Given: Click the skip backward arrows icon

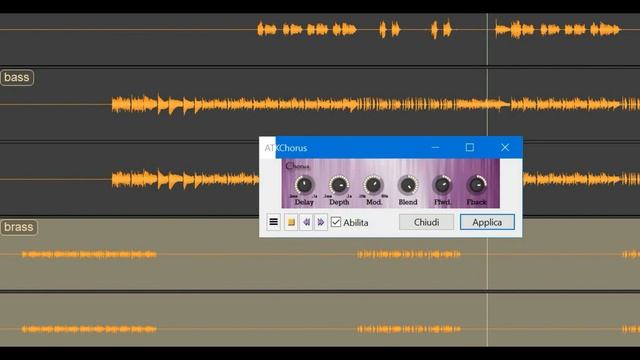Looking at the screenshot, I should [306, 222].
